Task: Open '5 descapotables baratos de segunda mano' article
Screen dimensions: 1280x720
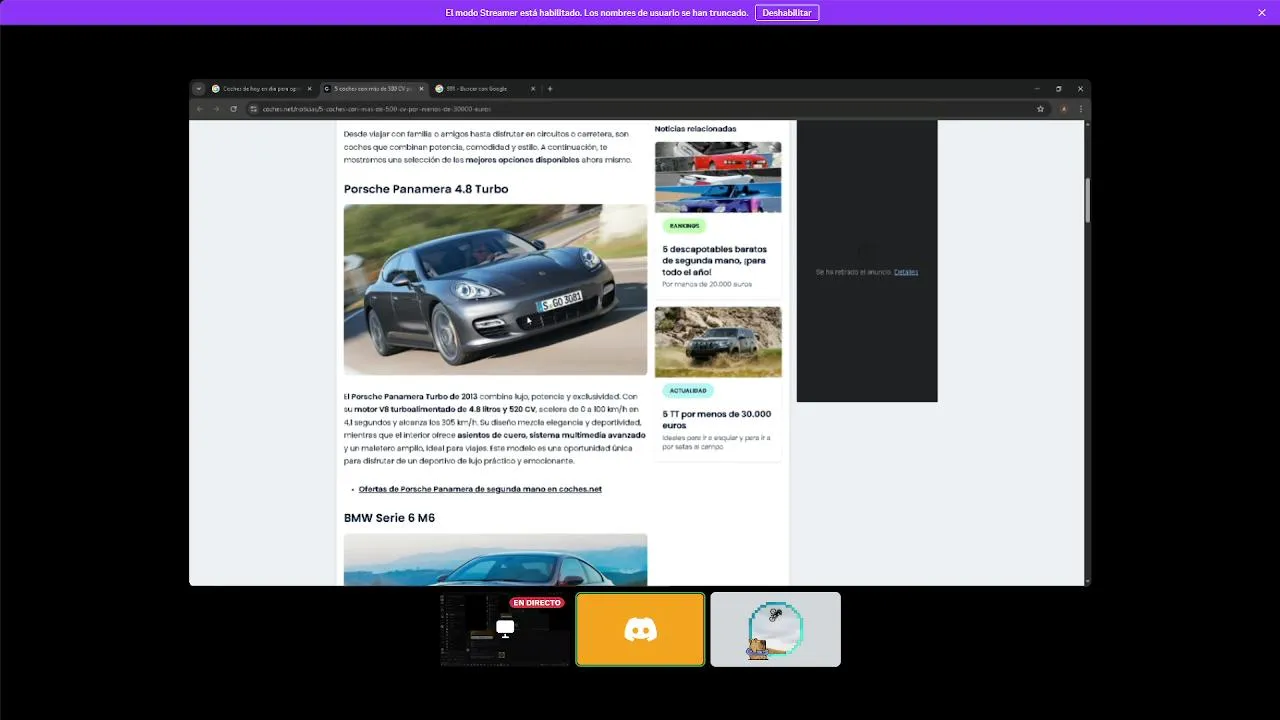Action: pyautogui.click(x=714, y=260)
